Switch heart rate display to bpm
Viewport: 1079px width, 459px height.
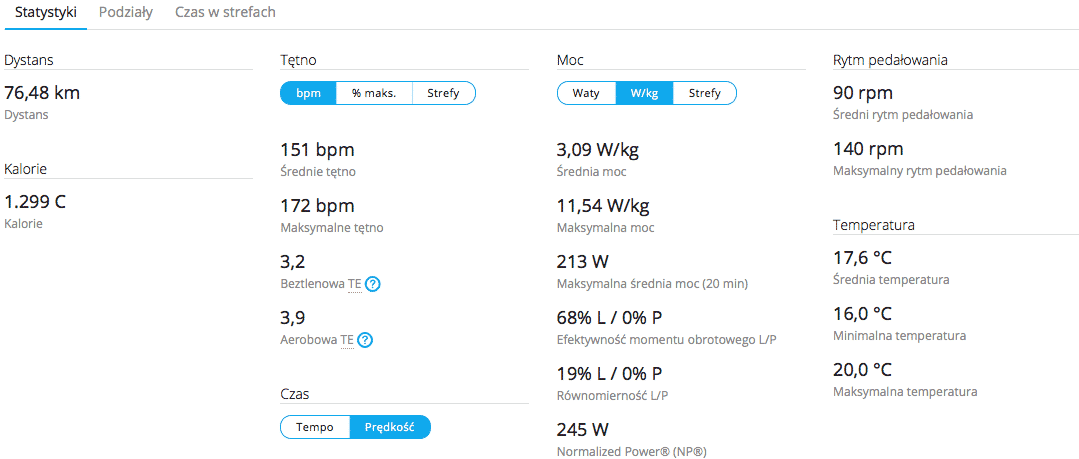click(308, 93)
